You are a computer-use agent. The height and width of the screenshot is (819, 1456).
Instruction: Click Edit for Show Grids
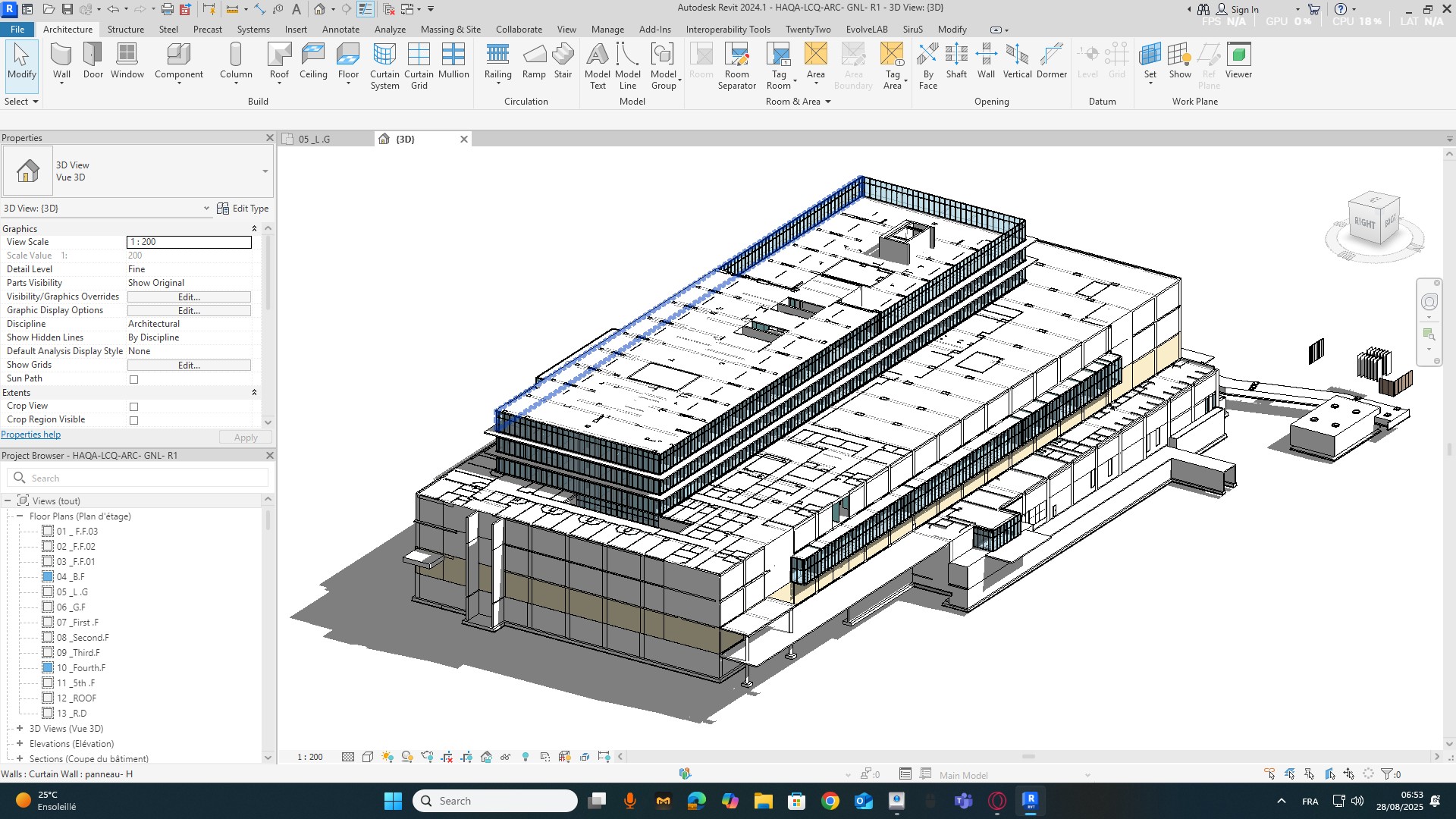(189, 365)
